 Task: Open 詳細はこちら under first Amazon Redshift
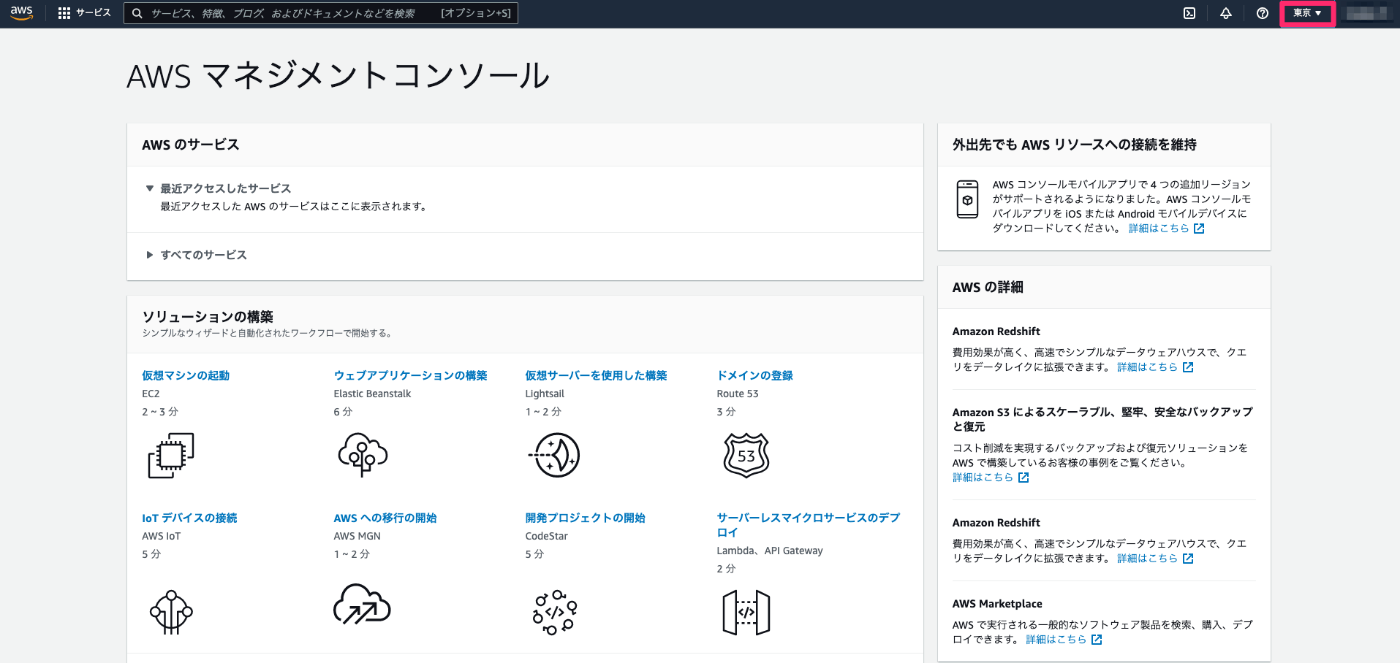click(1155, 367)
